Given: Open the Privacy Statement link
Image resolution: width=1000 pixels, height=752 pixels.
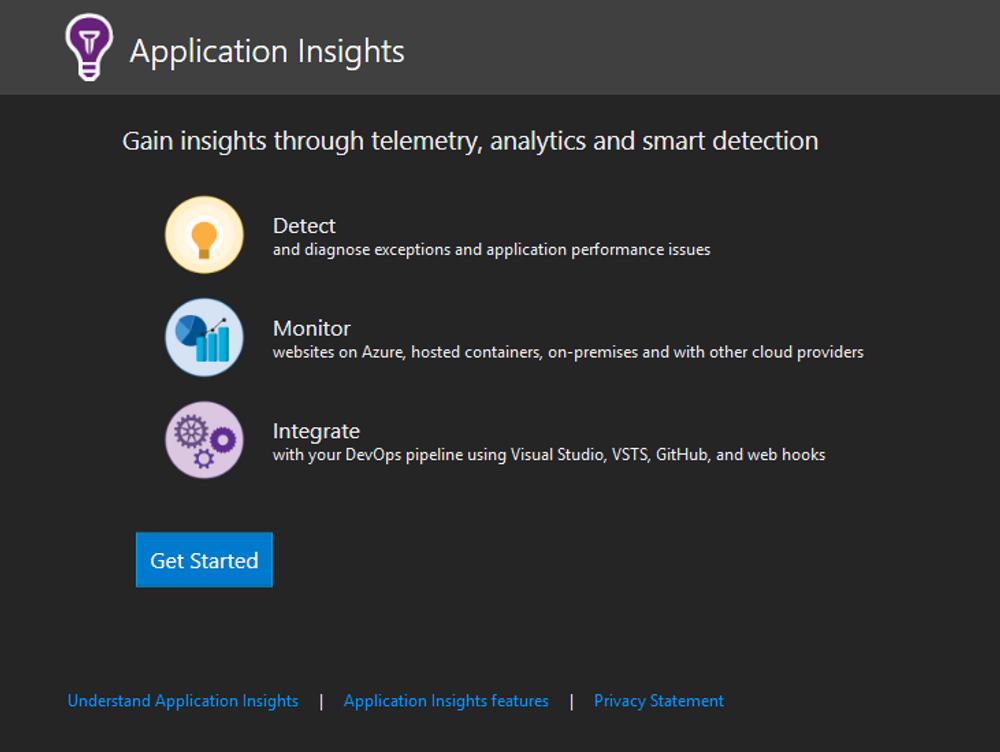Looking at the screenshot, I should (659, 701).
